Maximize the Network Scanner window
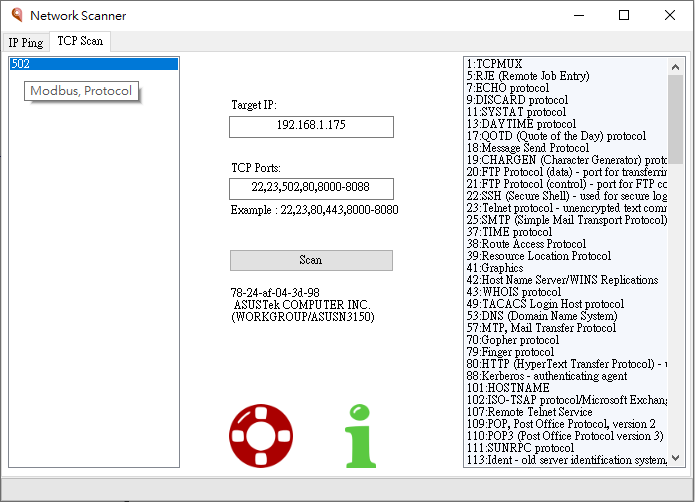Screen dimensions: 695x502 [624, 16]
